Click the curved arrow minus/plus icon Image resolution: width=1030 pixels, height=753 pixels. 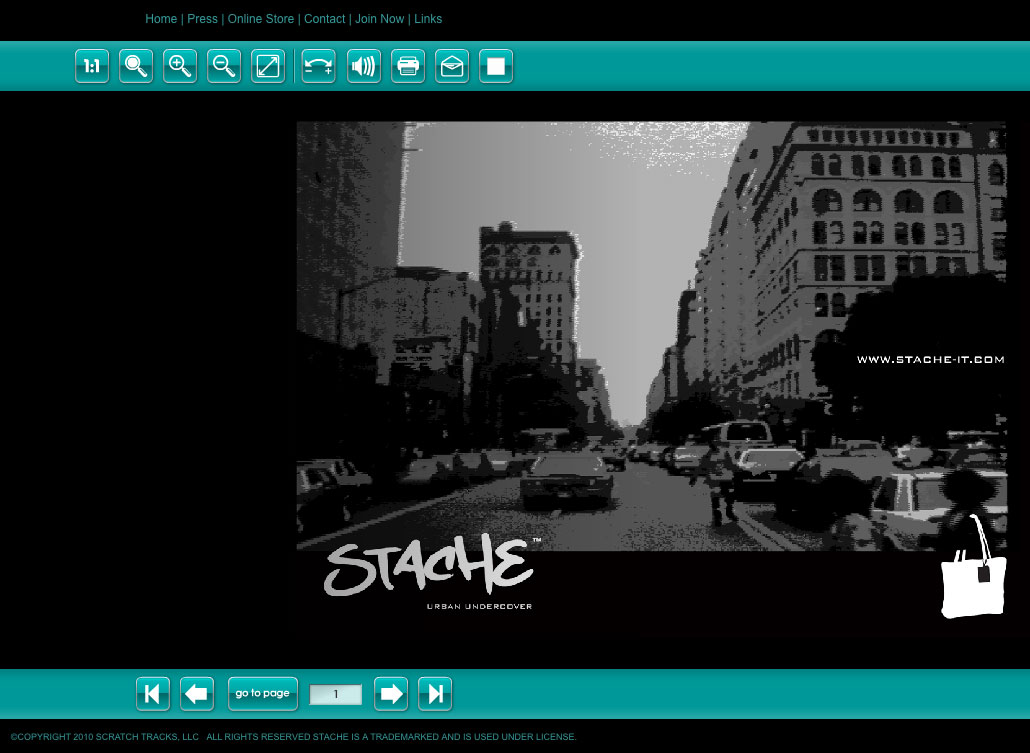(x=319, y=66)
